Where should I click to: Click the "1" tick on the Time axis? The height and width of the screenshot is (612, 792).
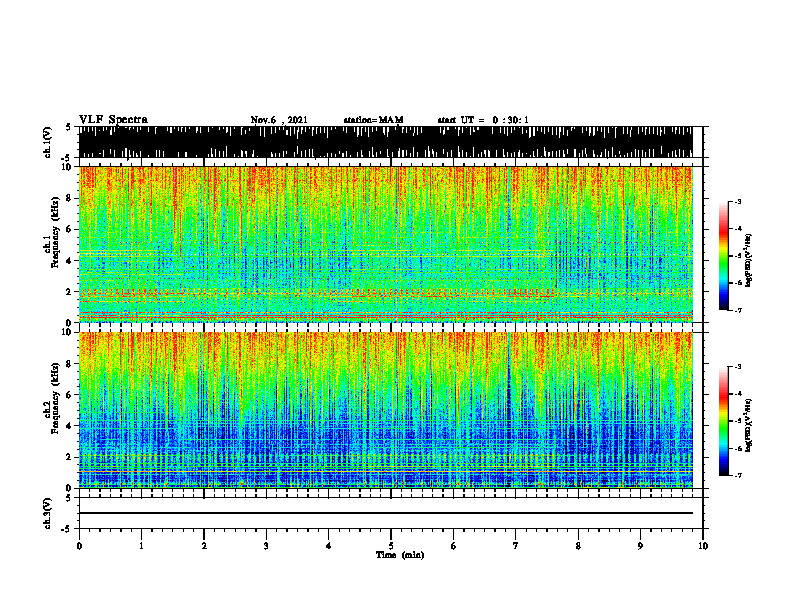(141, 546)
